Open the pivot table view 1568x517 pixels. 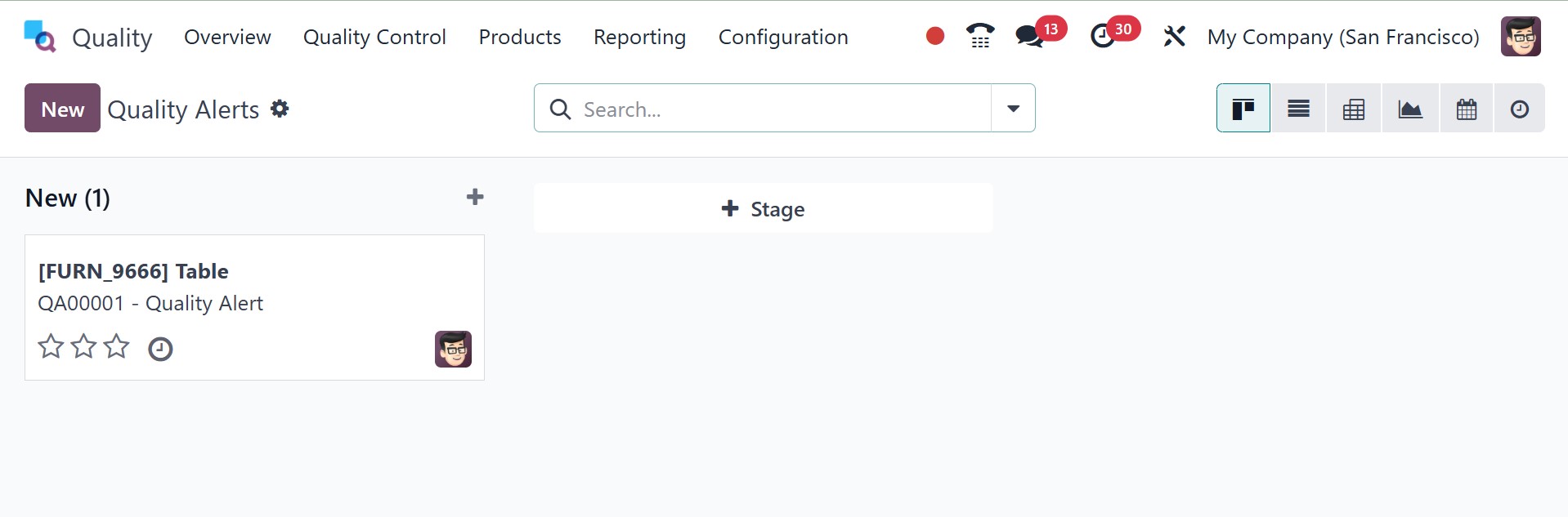pyautogui.click(x=1354, y=109)
